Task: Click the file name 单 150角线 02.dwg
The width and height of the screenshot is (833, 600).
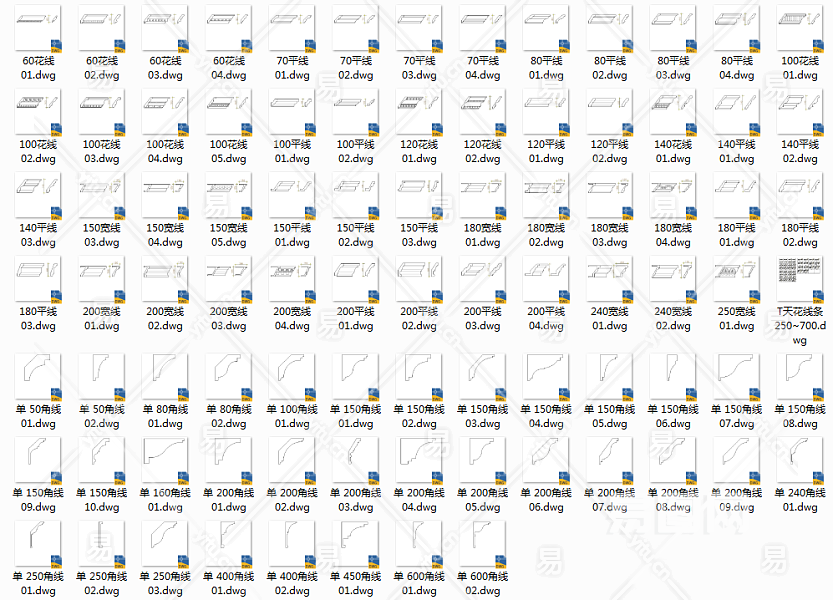Action: pos(419,416)
